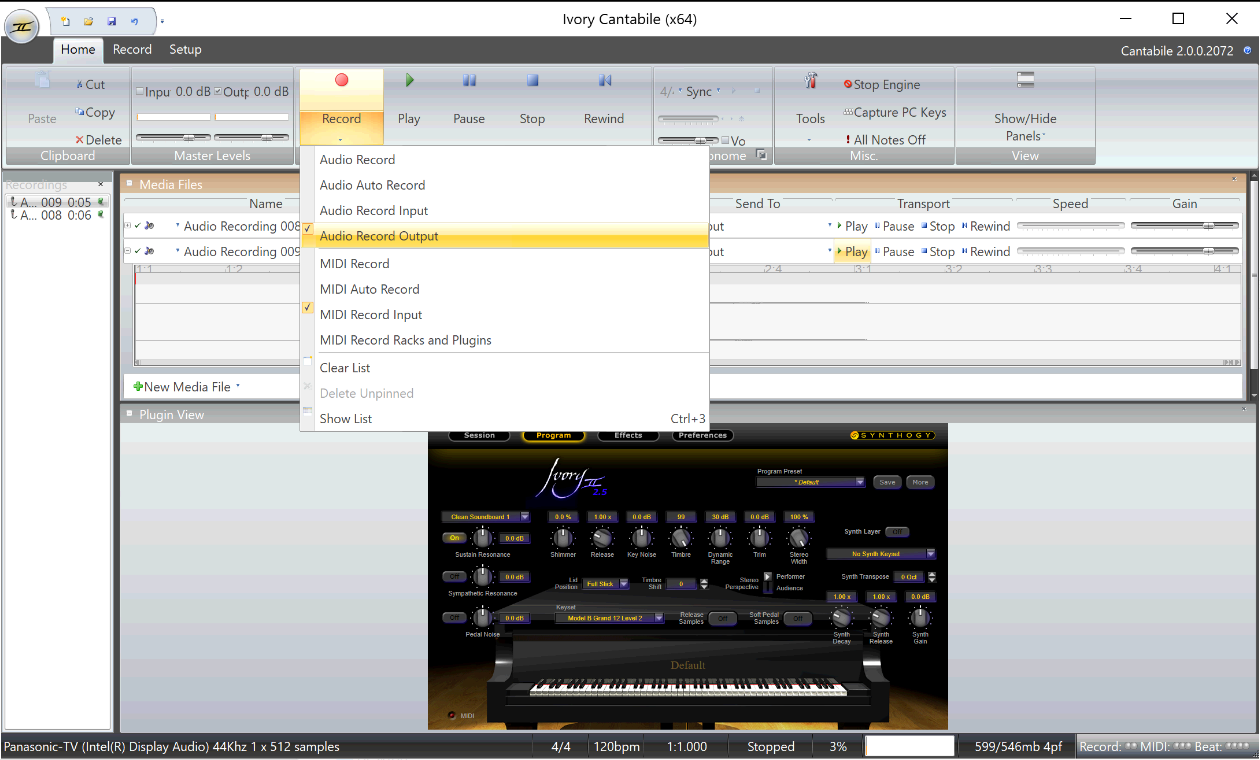The height and width of the screenshot is (760, 1260).
Task: Close the Recordings panel
Action: tap(100, 185)
